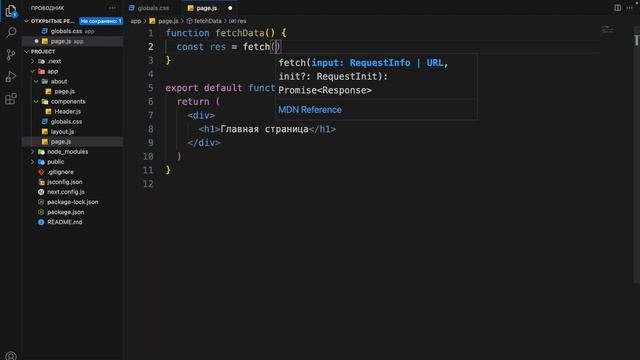Open editor more actions menu

tap(630, 8)
